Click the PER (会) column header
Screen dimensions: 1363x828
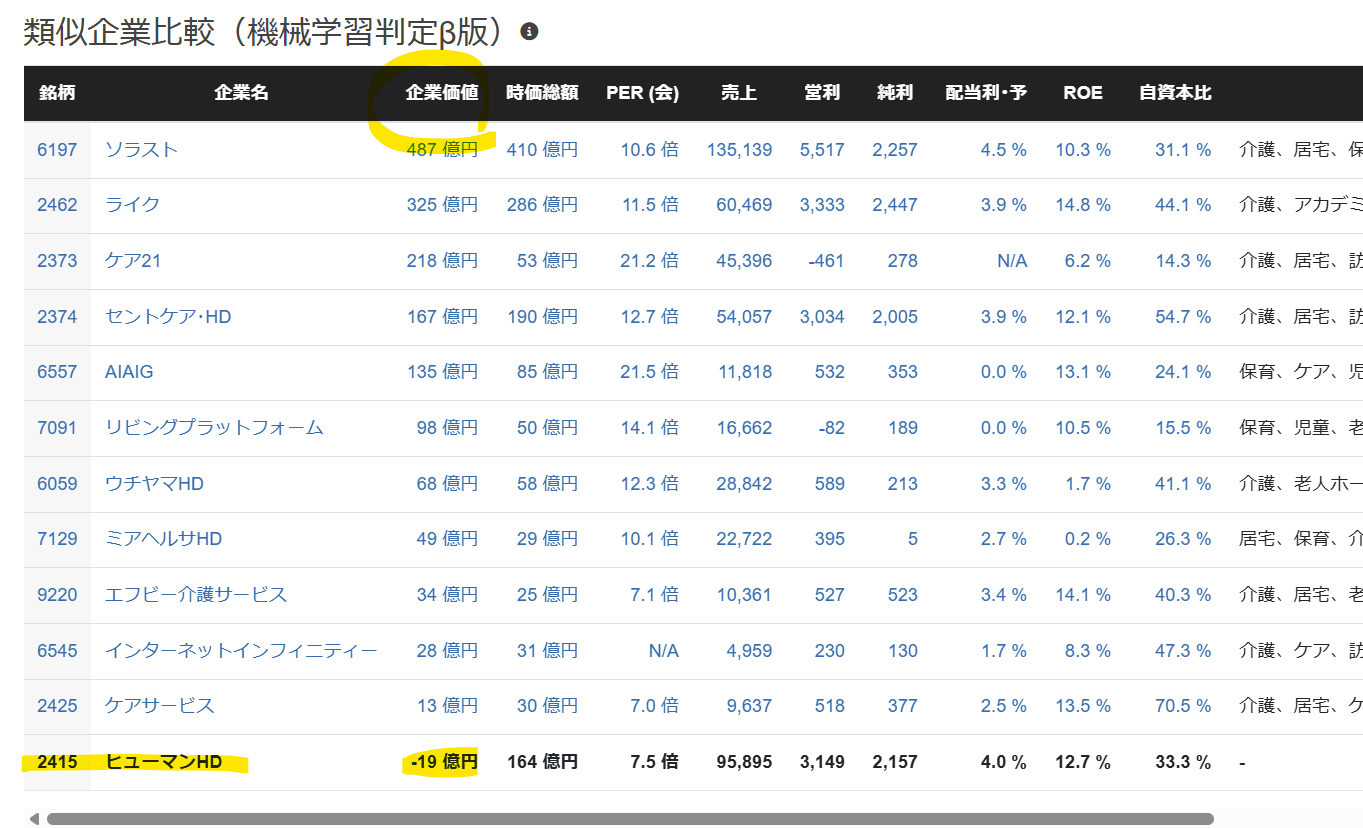pos(642,93)
